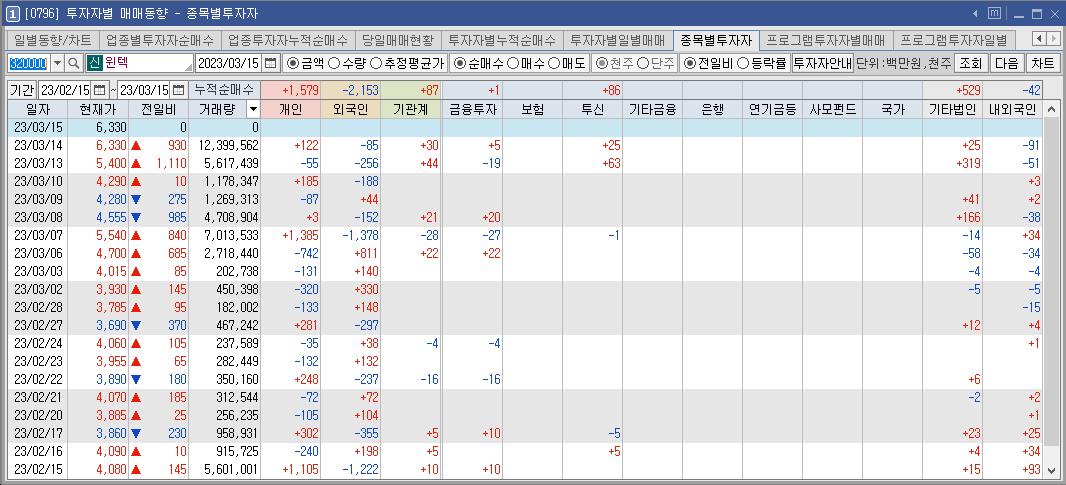The height and width of the screenshot is (485, 1066).
Task: Click the scrollbar down arrow
Action: tap(1051, 471)
